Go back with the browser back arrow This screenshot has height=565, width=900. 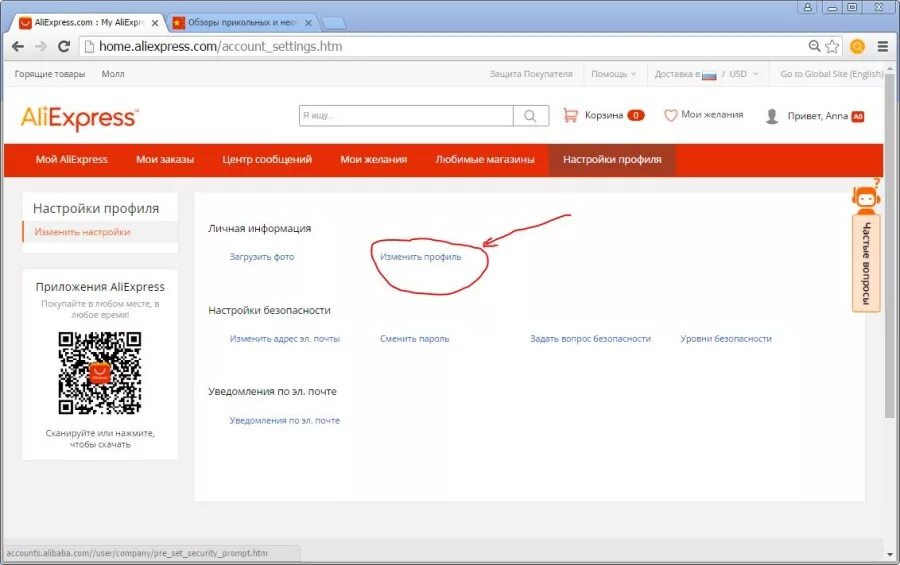coord(18,47)
